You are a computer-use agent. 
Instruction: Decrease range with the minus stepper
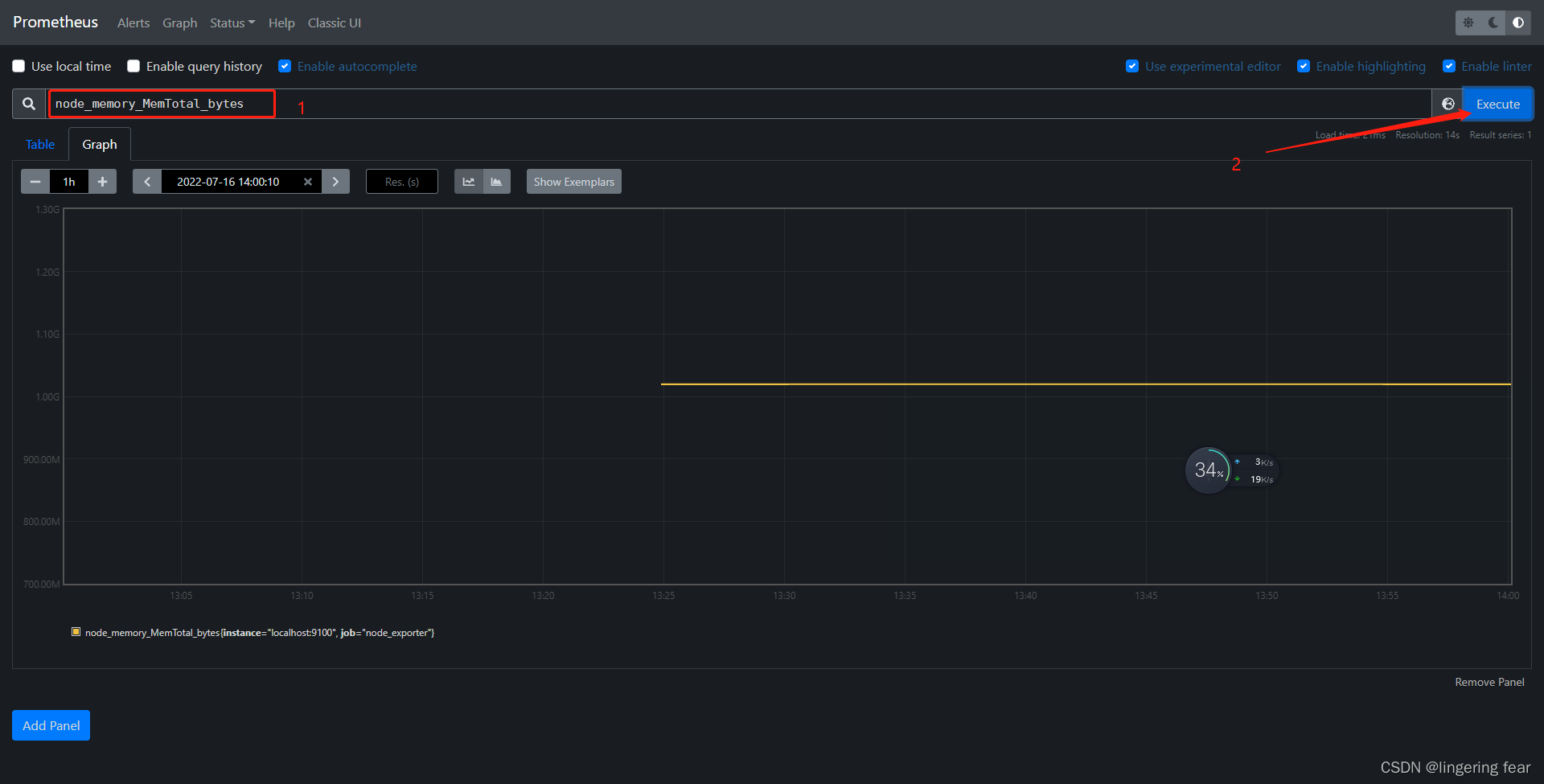pyautogui.click(x=35, y=181)
